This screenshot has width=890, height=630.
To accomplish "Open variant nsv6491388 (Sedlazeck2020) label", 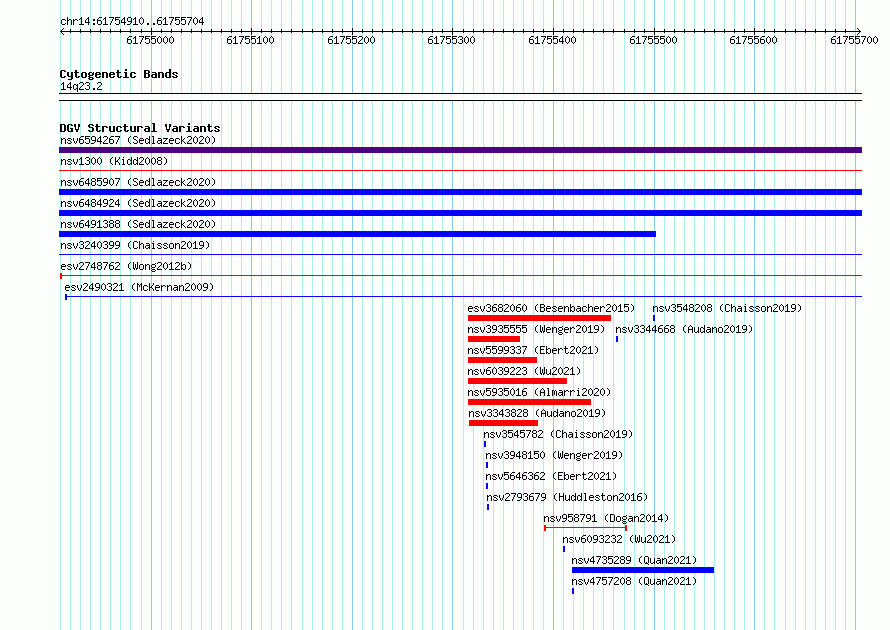I will coord(138,224).
